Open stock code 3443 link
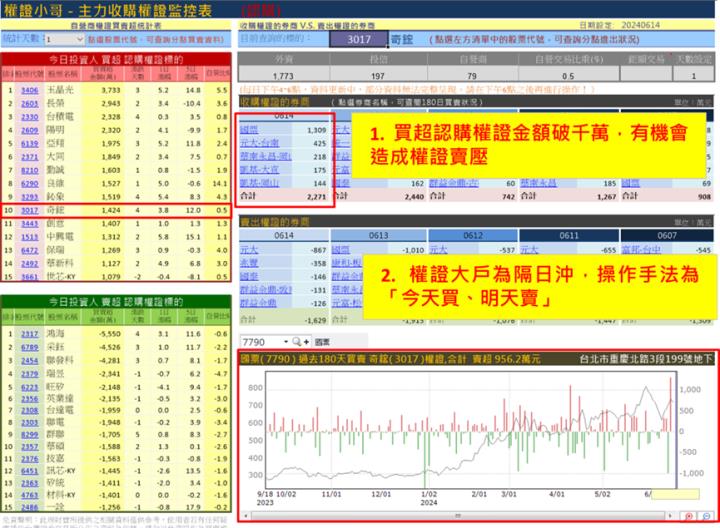This screenshot has width=720, height=528. pos(30,224)
